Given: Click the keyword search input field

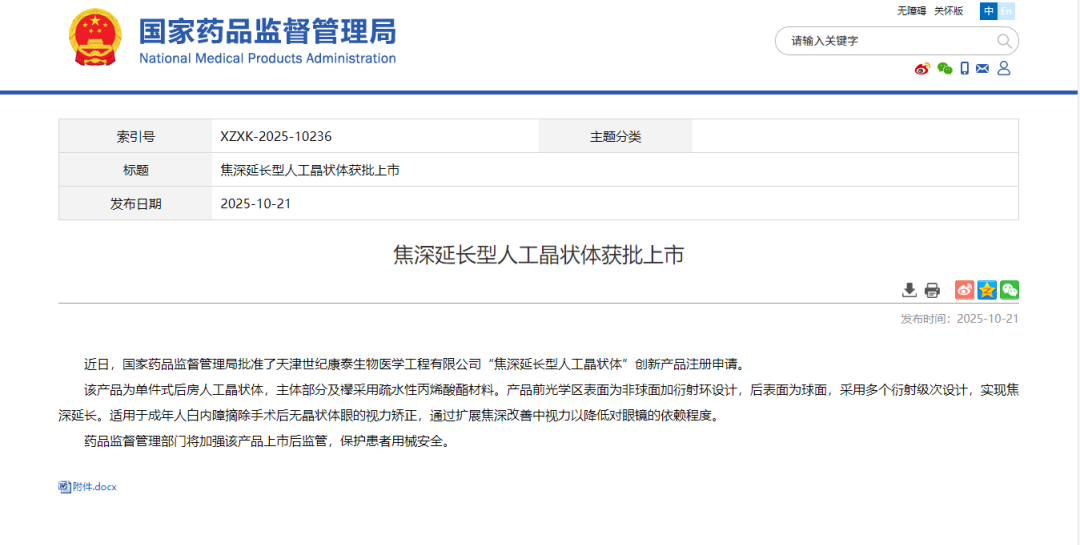Looking at the screenshot, I should tap(890, 41).
